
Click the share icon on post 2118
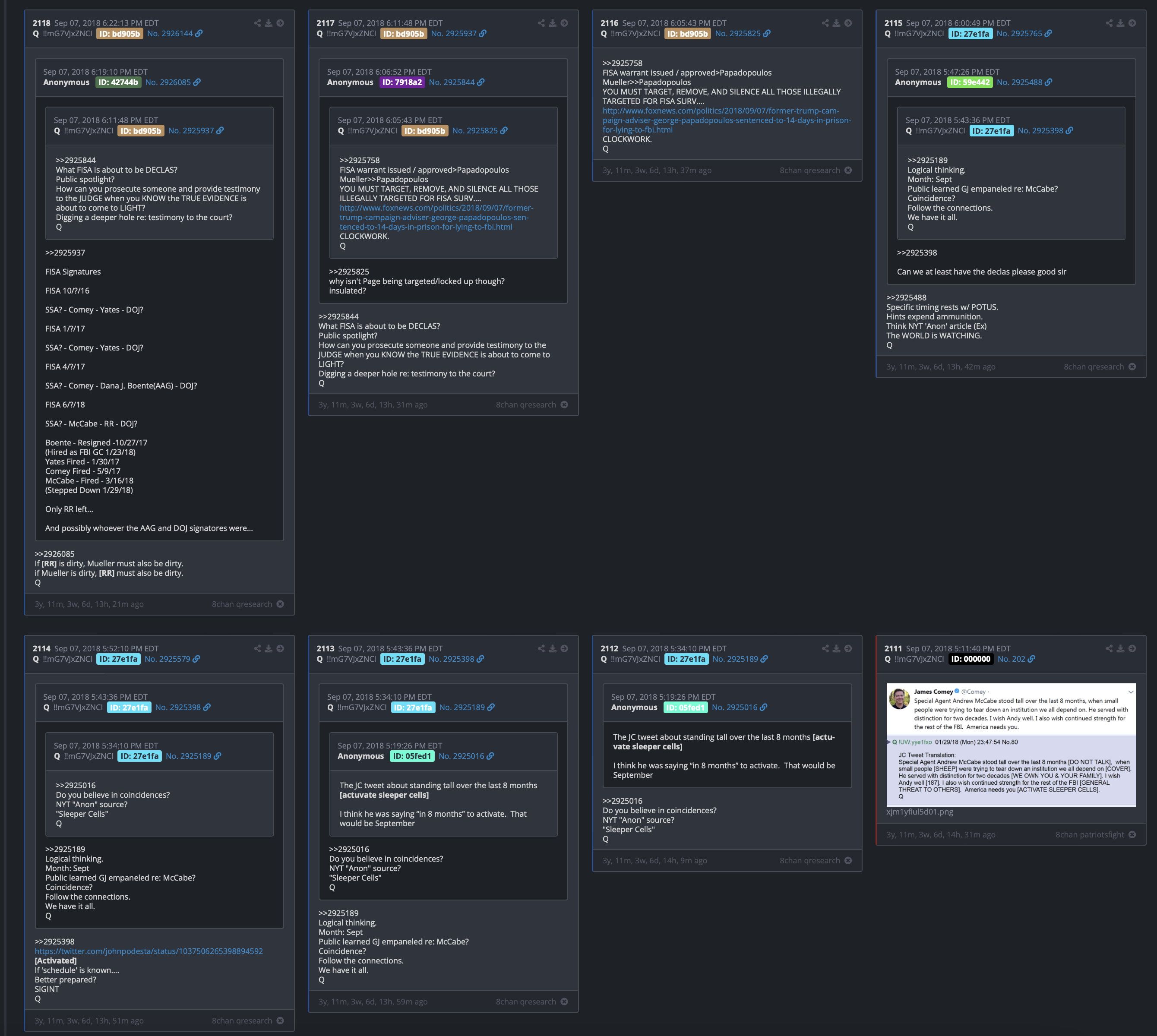pos(257,23)
